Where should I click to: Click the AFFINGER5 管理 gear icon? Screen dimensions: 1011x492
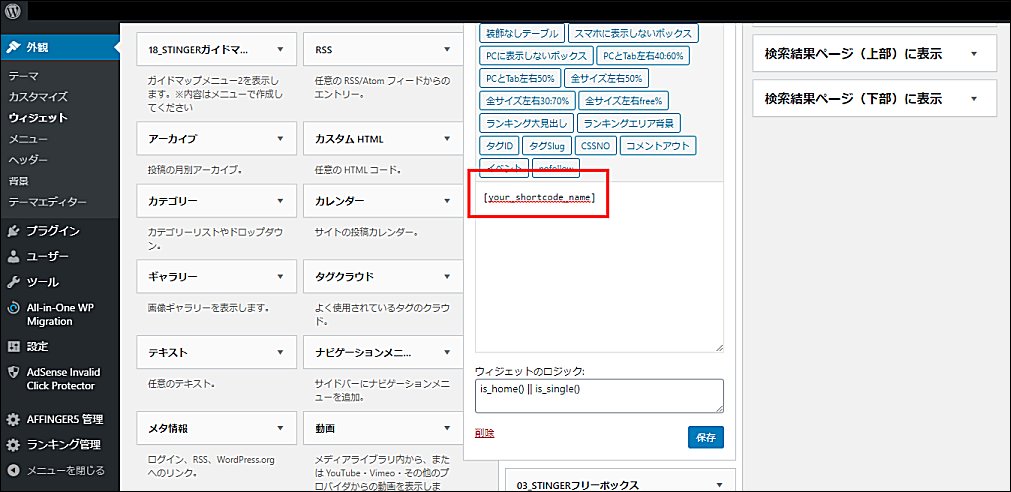14,420
